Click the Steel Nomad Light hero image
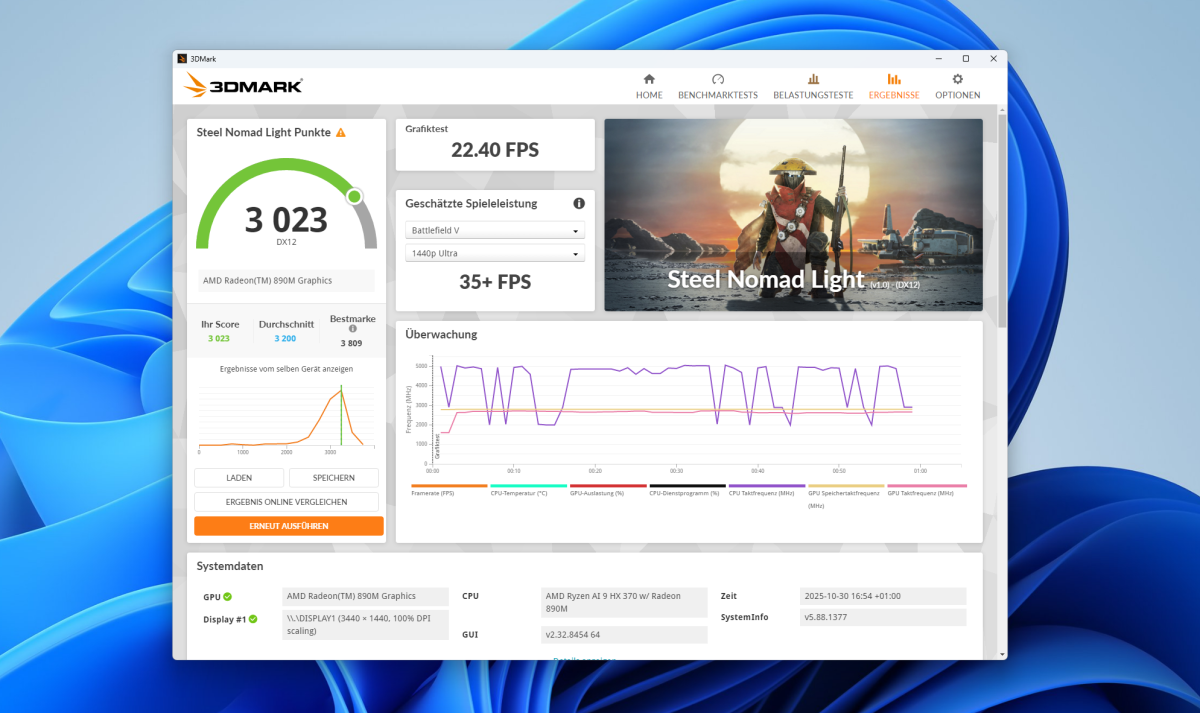1200x713 pixels. (793, 214)
